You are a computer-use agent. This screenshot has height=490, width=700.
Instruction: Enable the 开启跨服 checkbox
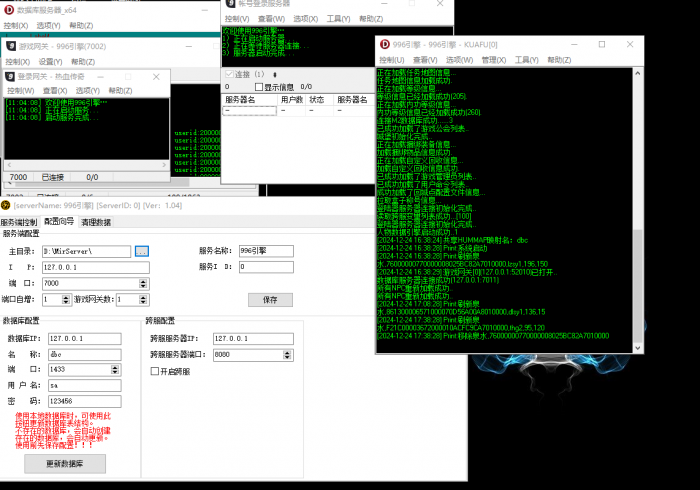click(155, 371)
